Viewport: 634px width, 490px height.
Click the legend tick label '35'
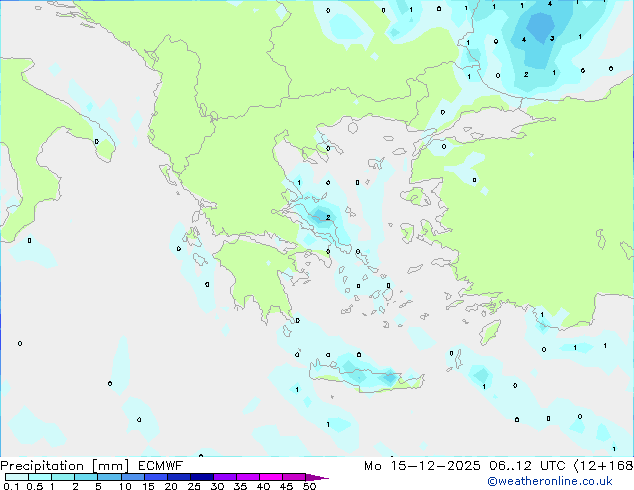(x=240, y=486)
